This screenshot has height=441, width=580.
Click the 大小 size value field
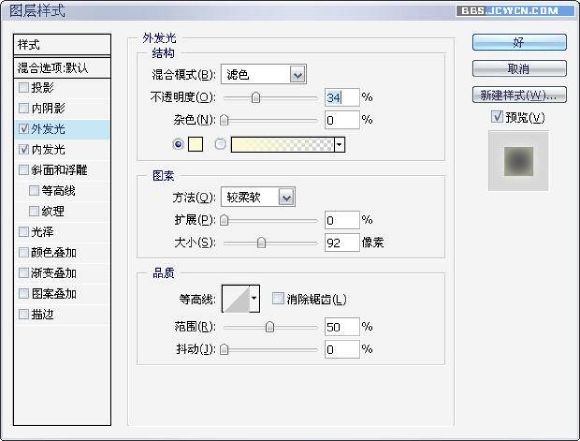(x=342, y=243)
